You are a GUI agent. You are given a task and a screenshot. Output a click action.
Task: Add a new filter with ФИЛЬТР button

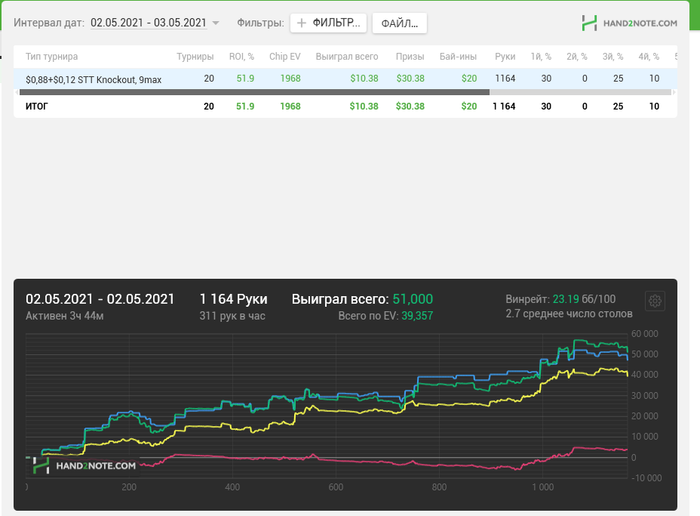[328, 23]
